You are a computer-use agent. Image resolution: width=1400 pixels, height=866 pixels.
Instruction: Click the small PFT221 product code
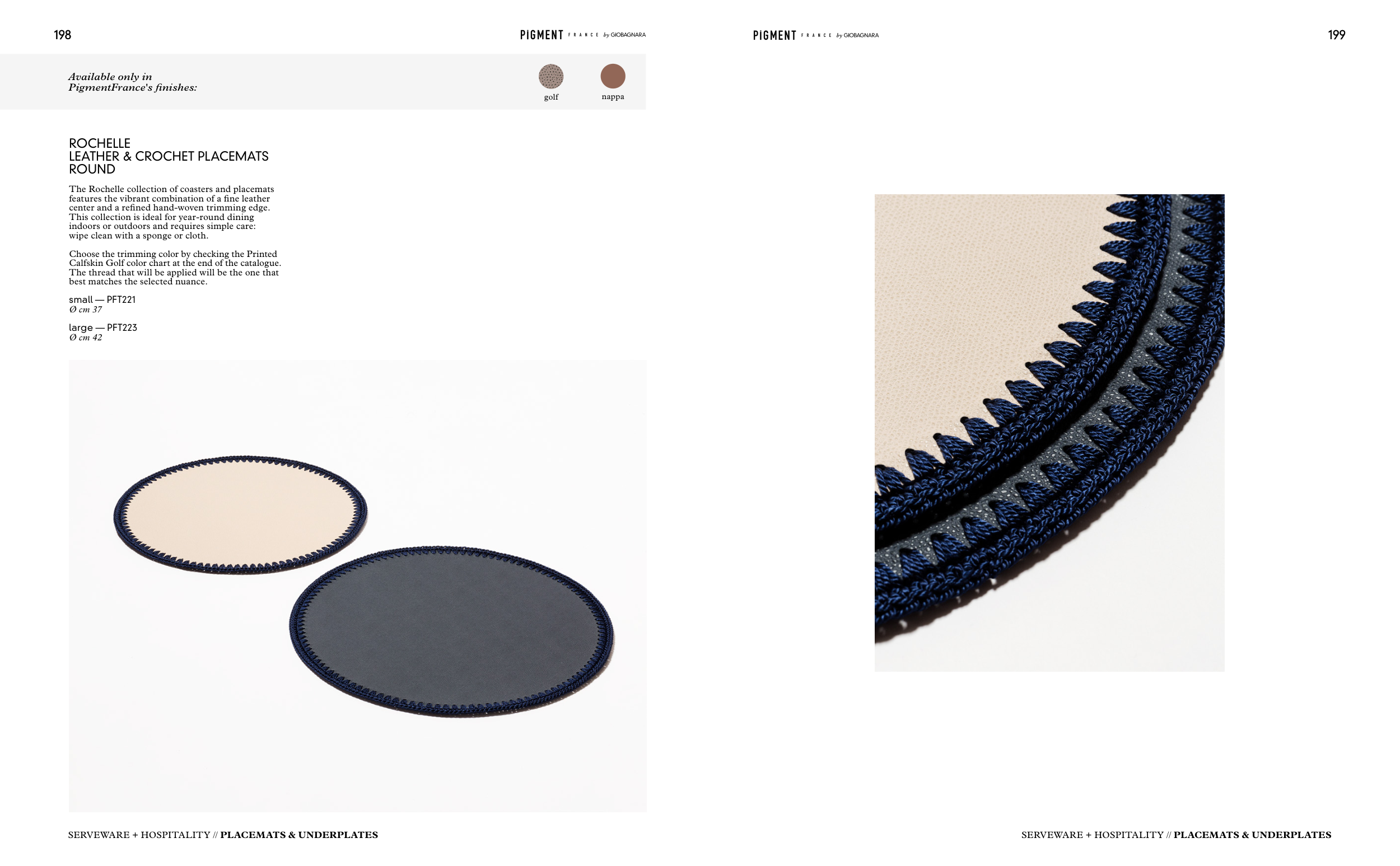[102, 299]
